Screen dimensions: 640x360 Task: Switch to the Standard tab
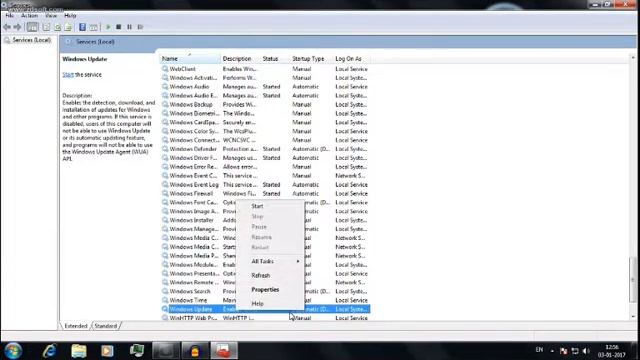[106, 326]
